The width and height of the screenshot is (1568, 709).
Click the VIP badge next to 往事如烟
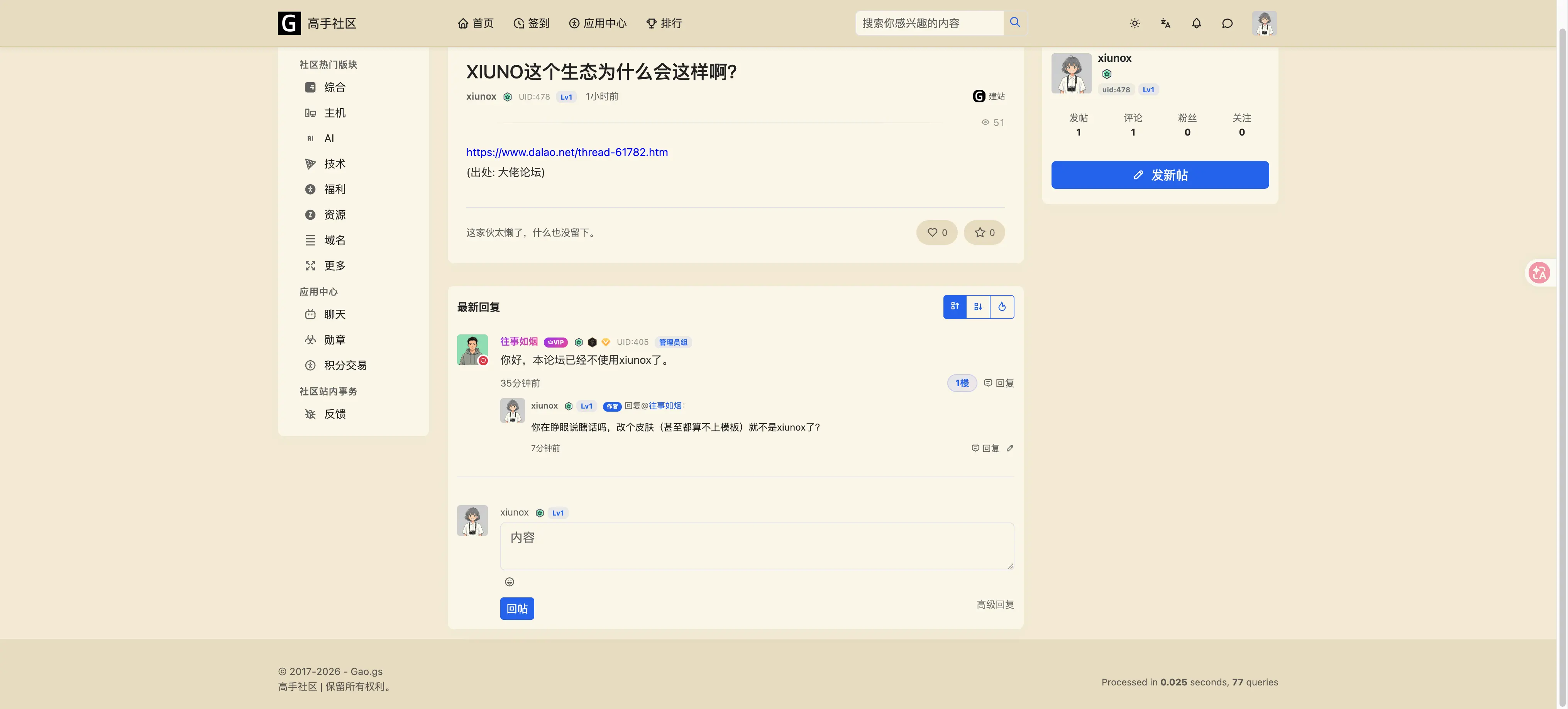point(555,342)
